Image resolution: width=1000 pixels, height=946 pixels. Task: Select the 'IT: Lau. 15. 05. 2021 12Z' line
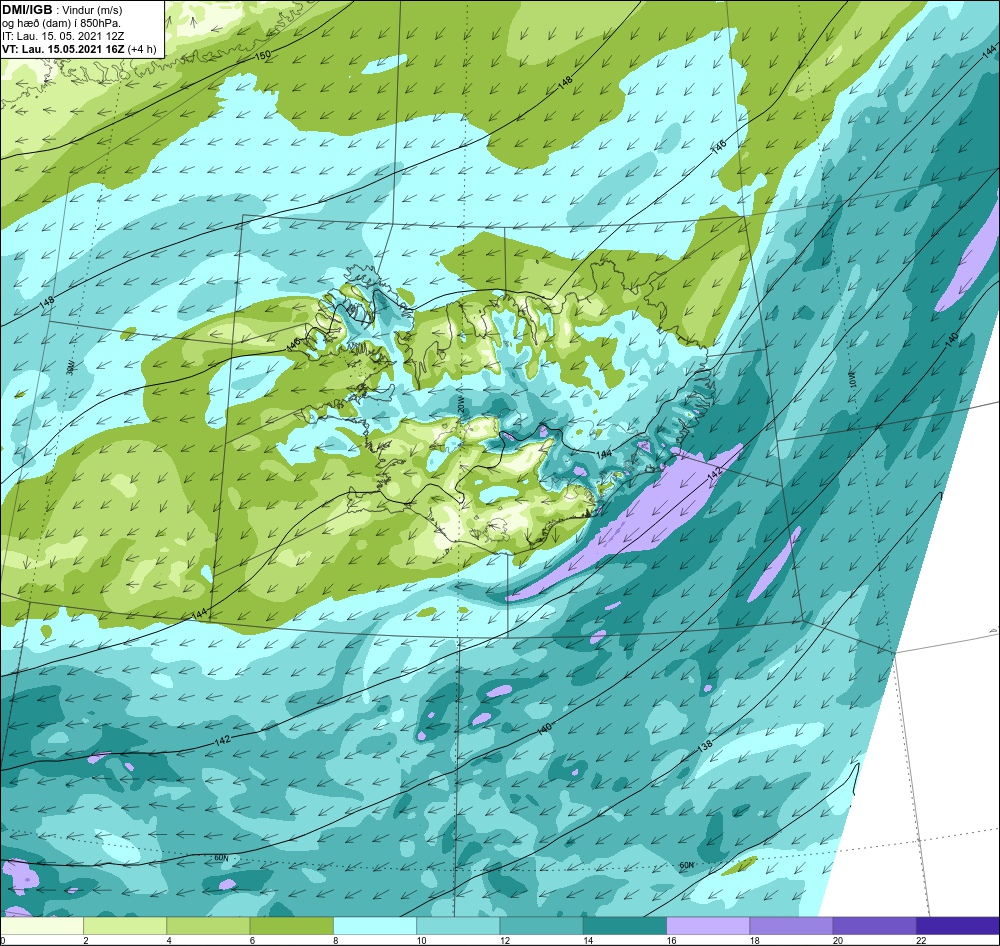(x=63, y=36)
